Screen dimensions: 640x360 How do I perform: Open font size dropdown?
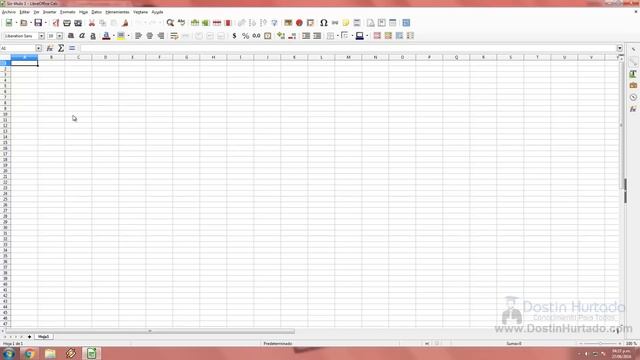pyautogui.click(x=60, y=36)
